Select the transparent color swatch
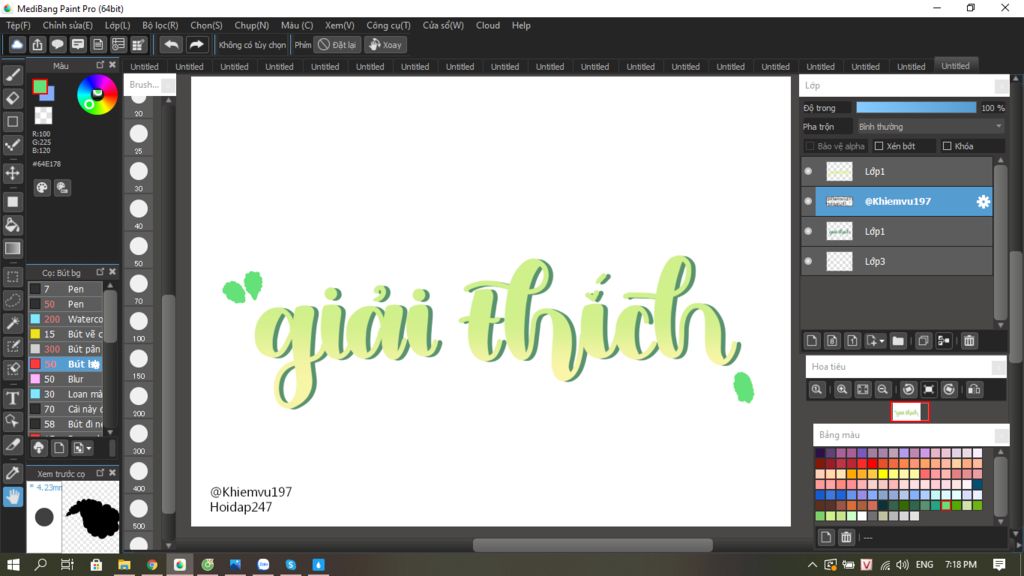 [x=43, y=116]
